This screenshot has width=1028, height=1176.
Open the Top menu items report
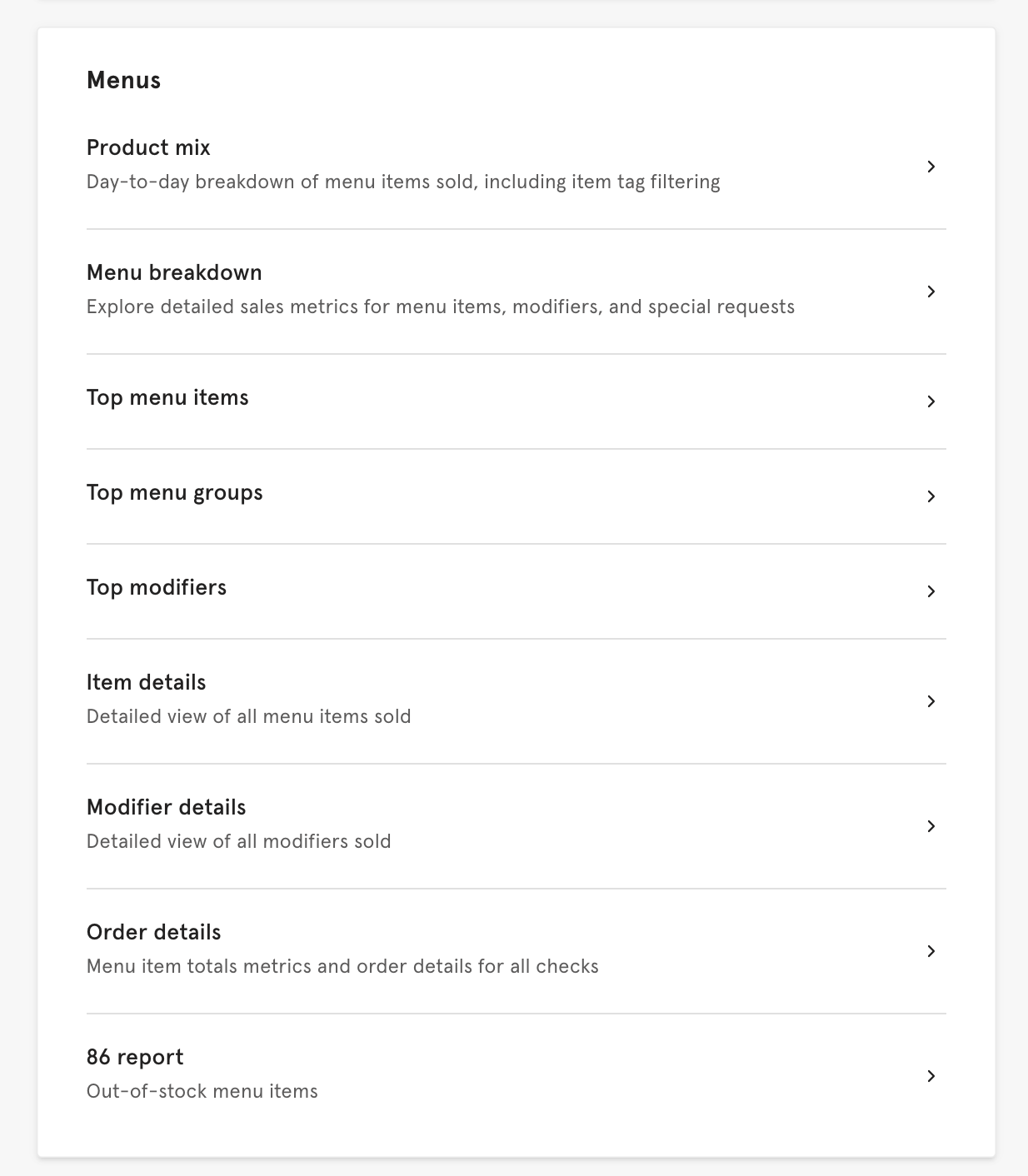167,398
